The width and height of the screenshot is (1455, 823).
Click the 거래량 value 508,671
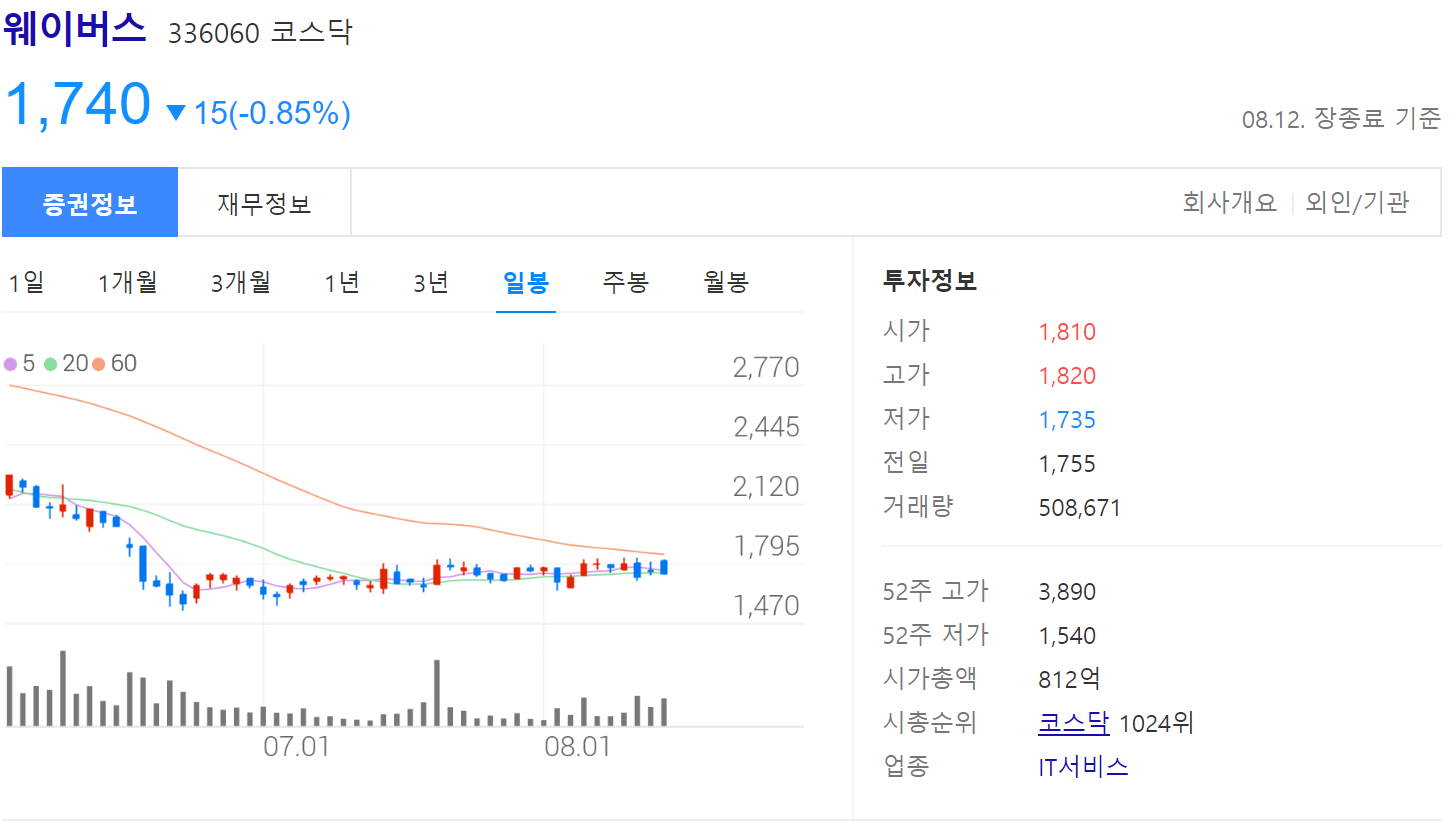(1080, 508)
